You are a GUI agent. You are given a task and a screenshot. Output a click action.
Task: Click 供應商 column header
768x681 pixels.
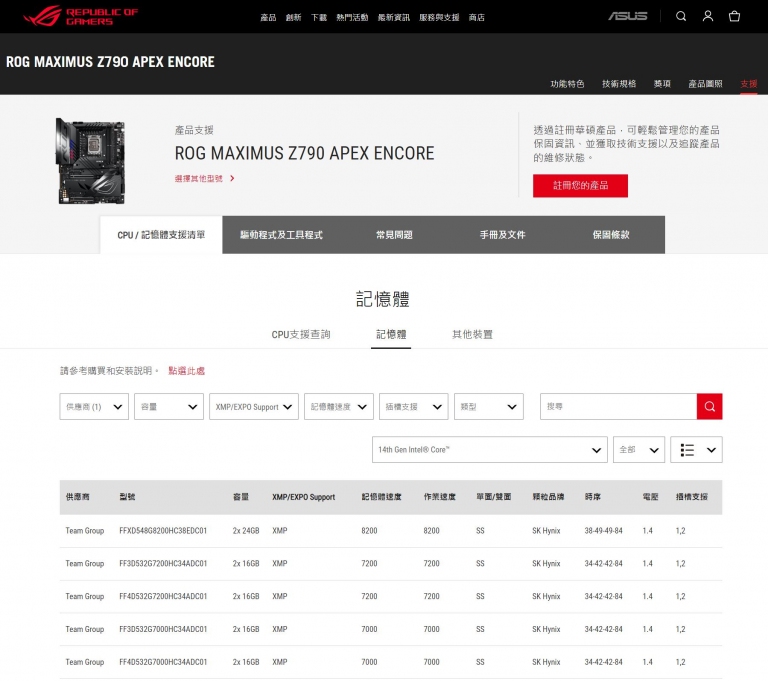77,497
